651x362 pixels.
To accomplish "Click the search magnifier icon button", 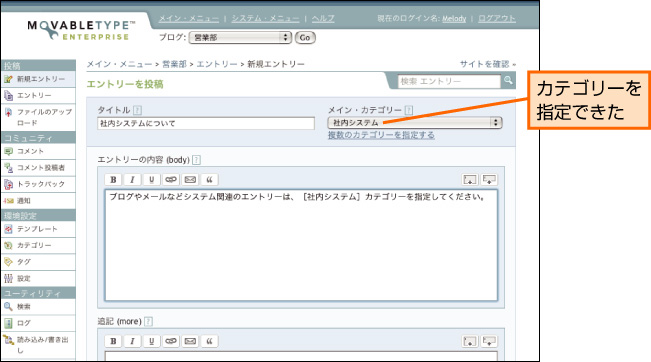I will point(508,81).
